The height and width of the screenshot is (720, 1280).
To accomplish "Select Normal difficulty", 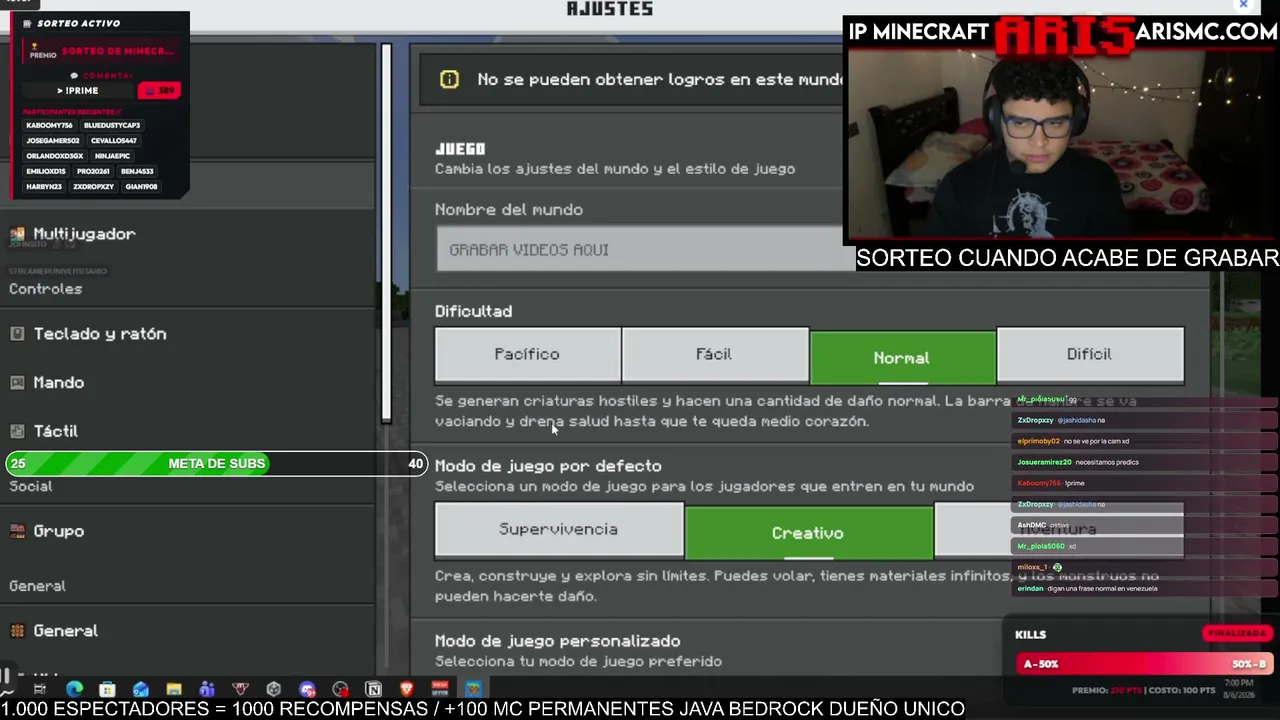I will point(902,357).
